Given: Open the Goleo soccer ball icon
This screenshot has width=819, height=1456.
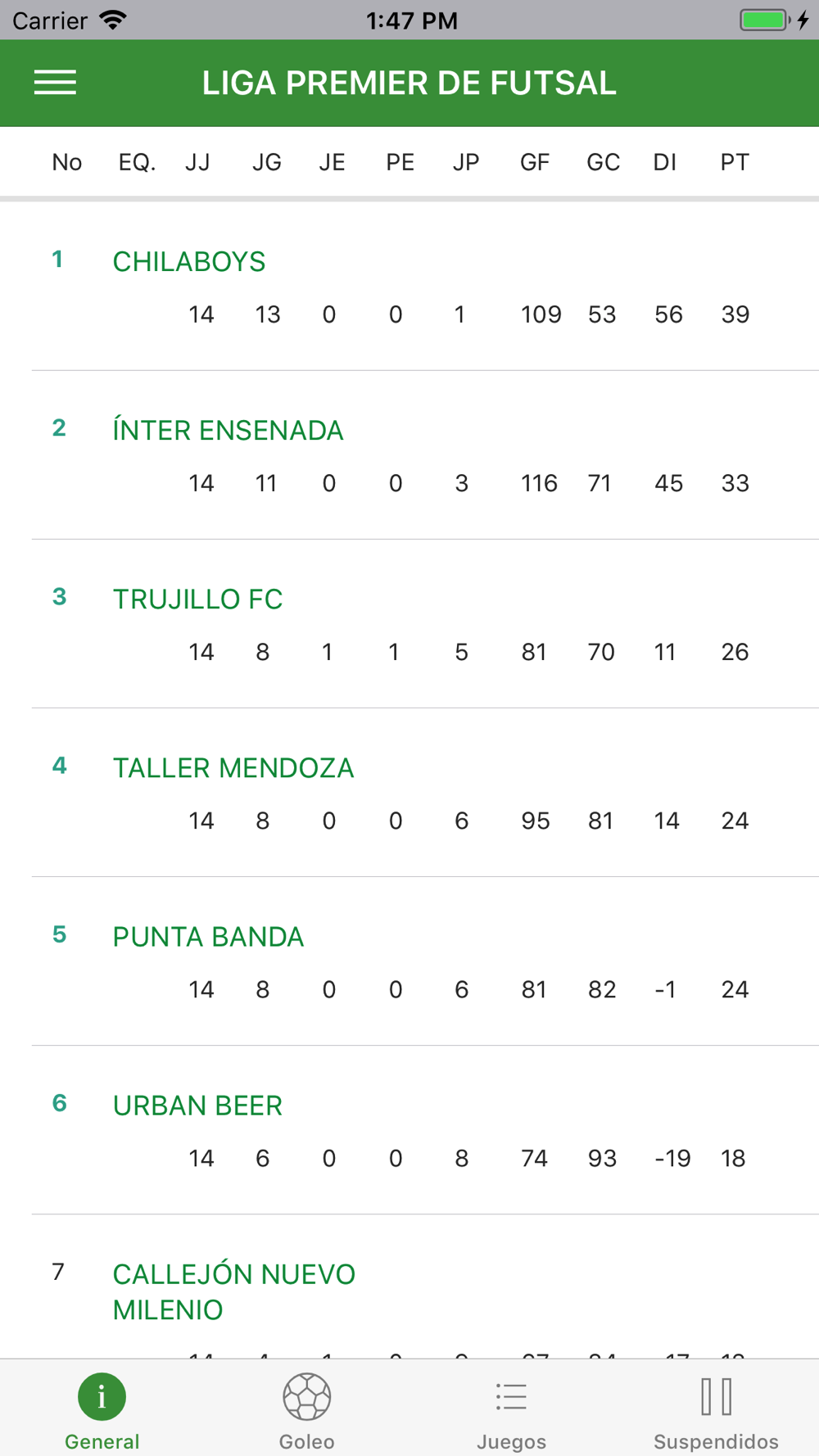Looking at the screenshot, I should (x=306, y=1396).
